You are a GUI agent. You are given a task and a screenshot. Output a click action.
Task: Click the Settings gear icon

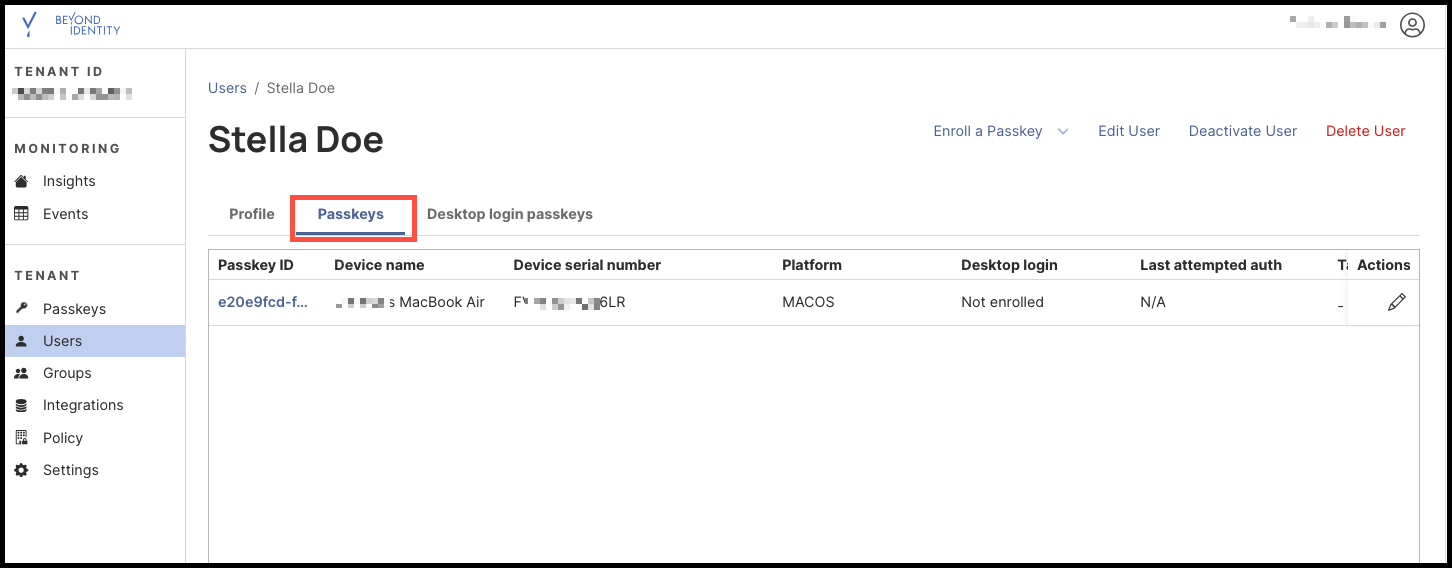pos(22,470)
